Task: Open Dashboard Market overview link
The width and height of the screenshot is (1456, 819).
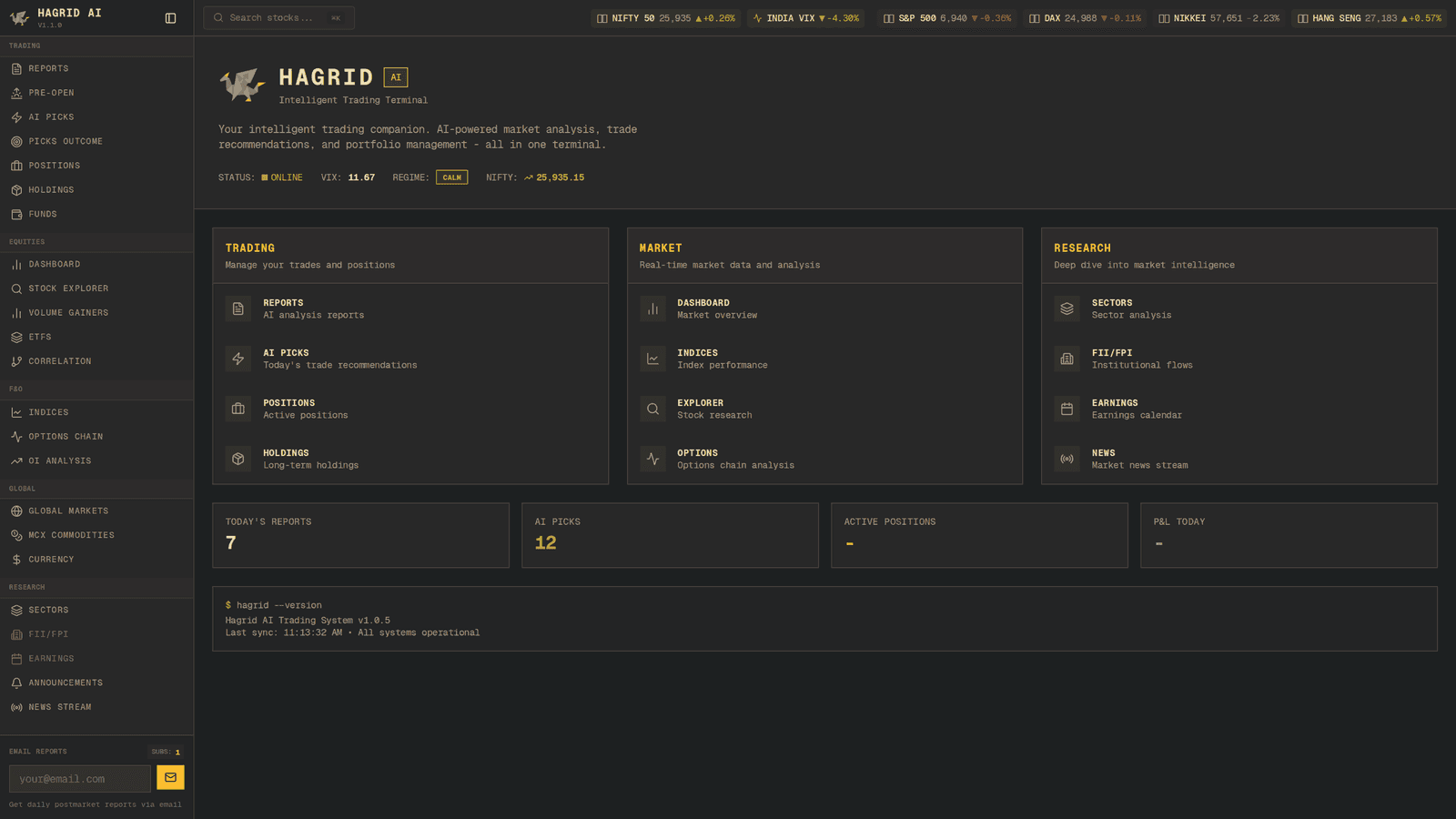Action: tap(824, 308)
